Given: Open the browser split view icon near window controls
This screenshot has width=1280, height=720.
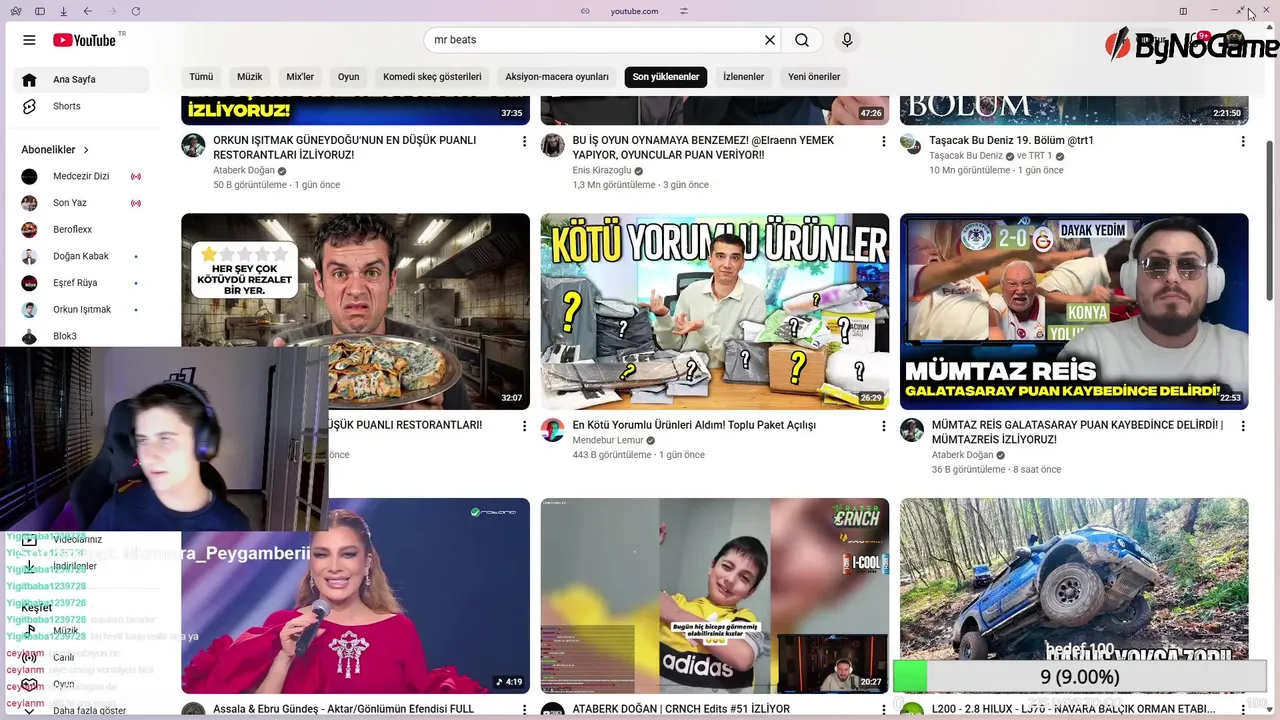Looking at the screenshot, I should [1183, 11].
